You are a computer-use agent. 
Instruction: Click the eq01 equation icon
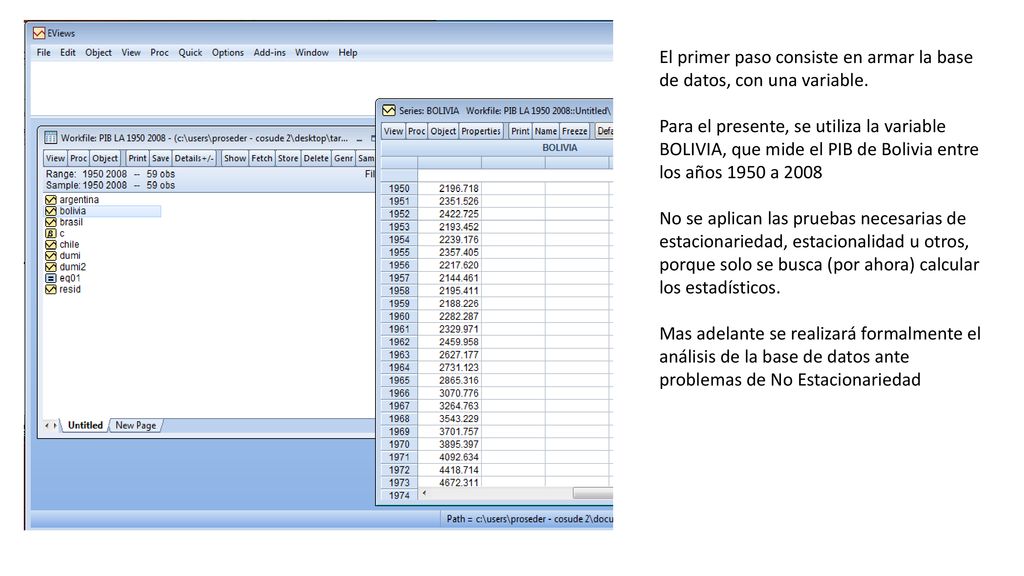[50, 278]
